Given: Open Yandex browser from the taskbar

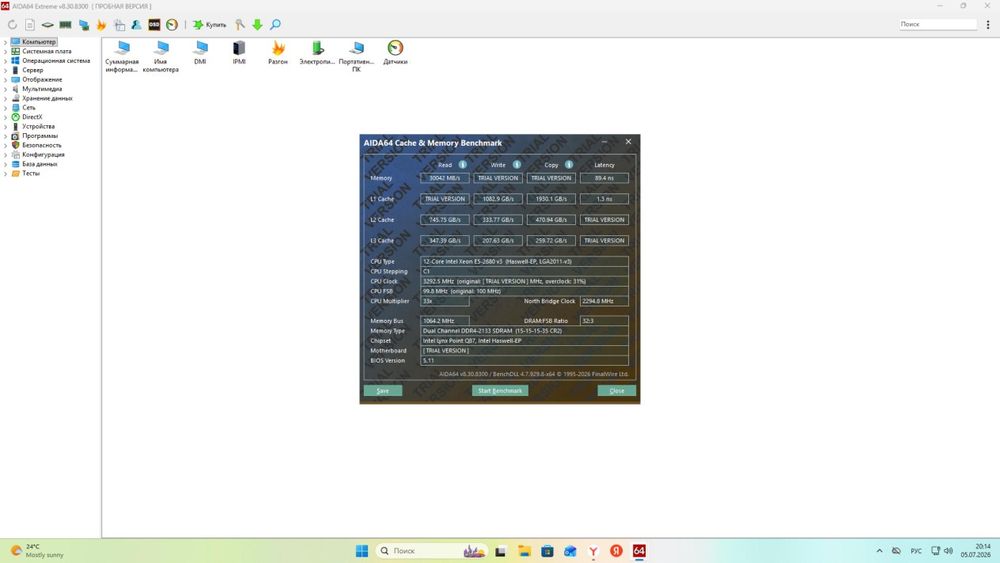Looking at the screenshot, I should pos(593,551).
